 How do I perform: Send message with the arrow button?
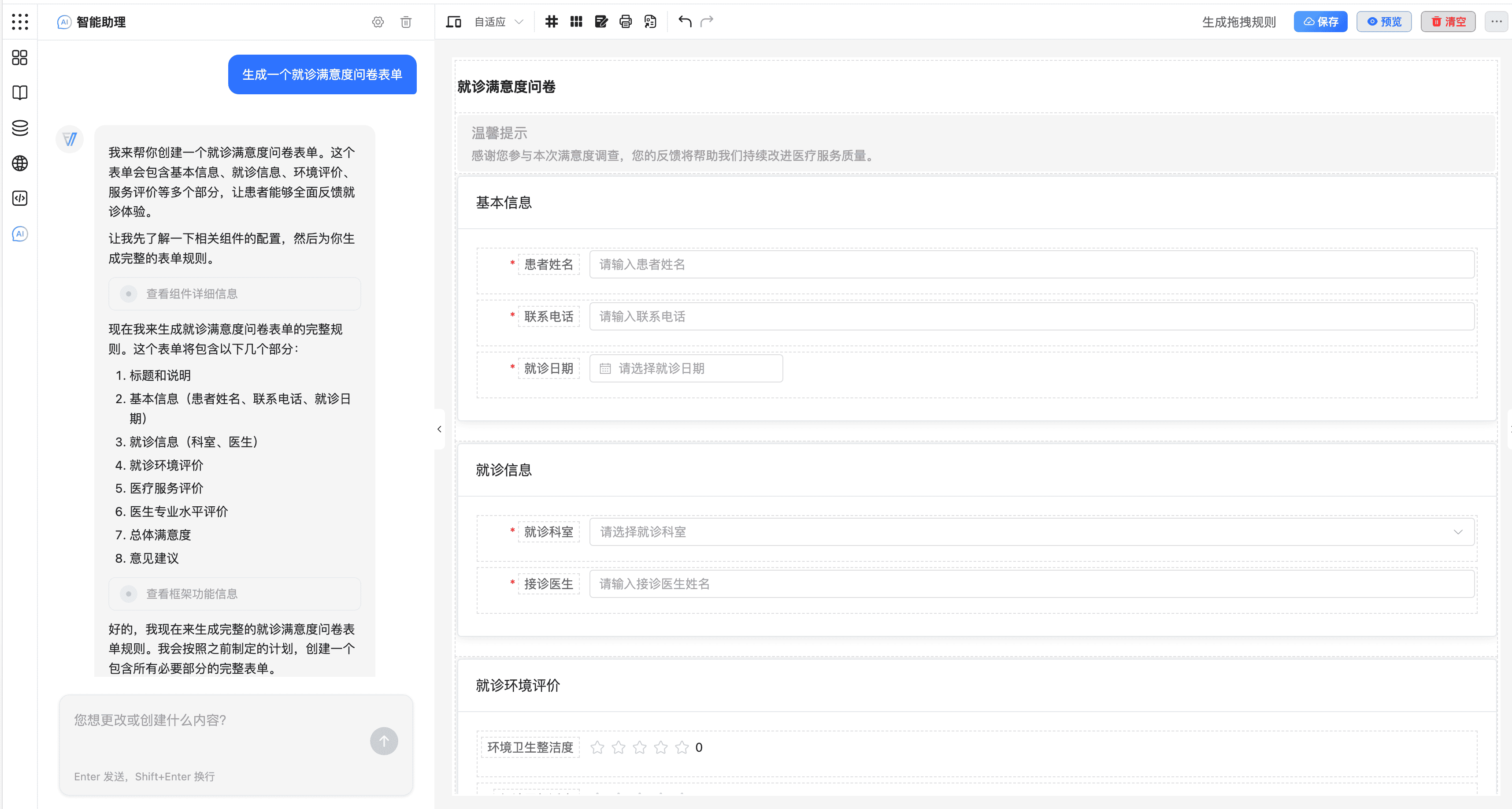384,741
